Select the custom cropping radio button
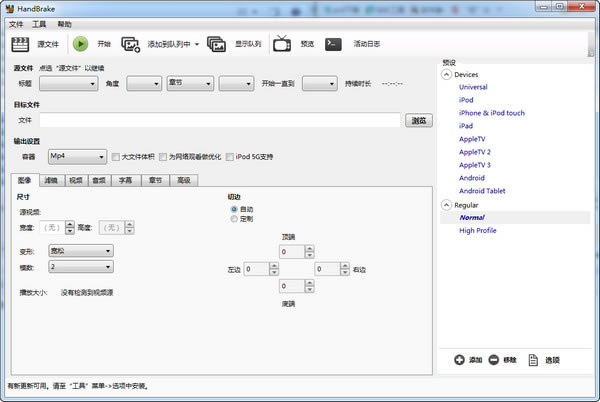Image resolution: width=600 pixels, height=402 pixels. click(235, 218)
